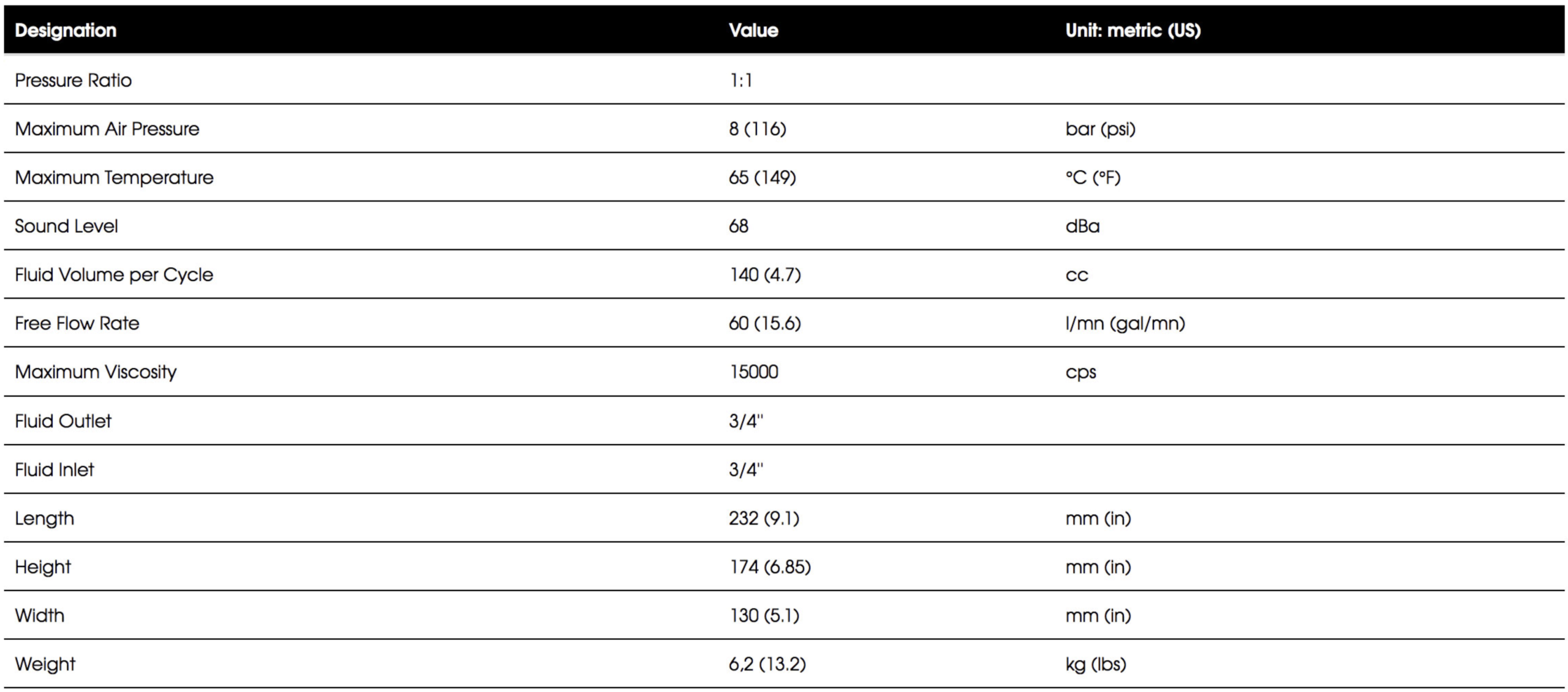Select the Sound Level row label
1568x692 pixels.
66,226
